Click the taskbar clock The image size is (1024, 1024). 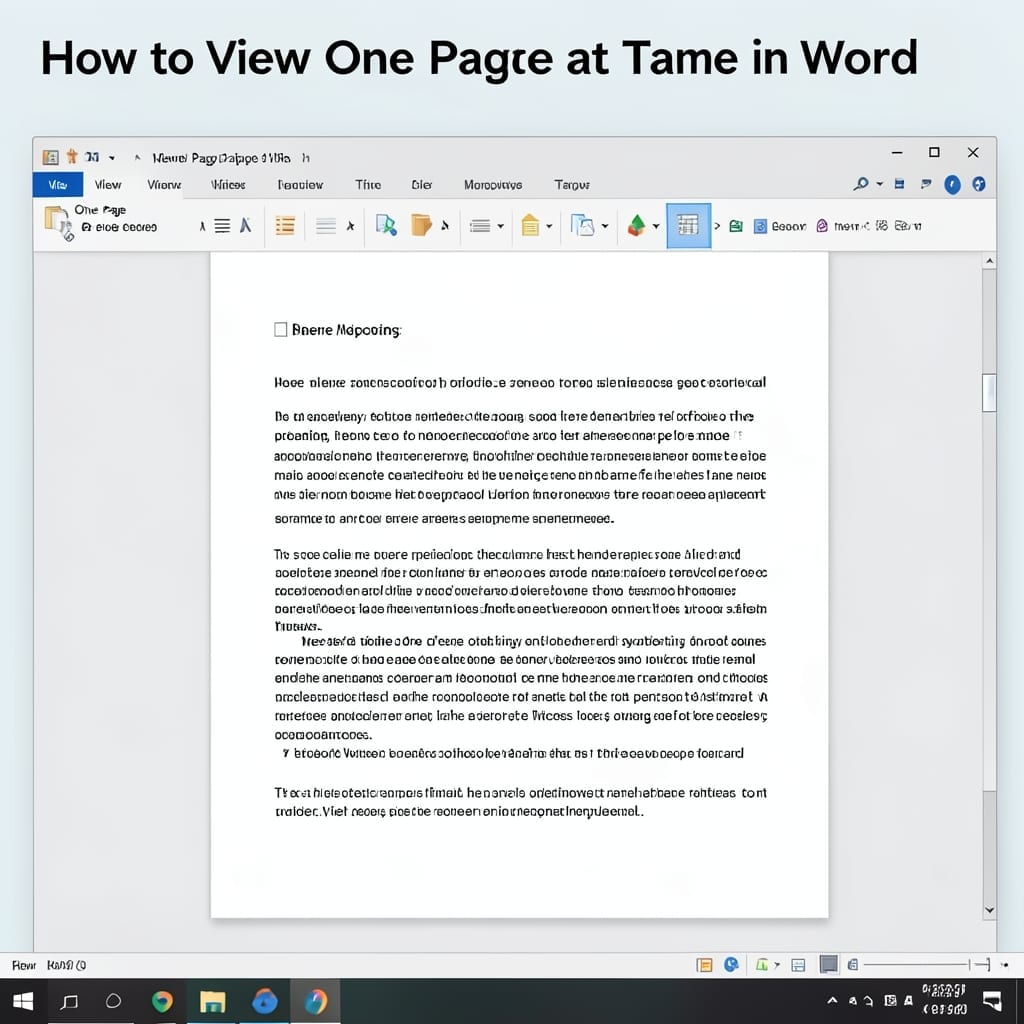tap(944, 1000)
